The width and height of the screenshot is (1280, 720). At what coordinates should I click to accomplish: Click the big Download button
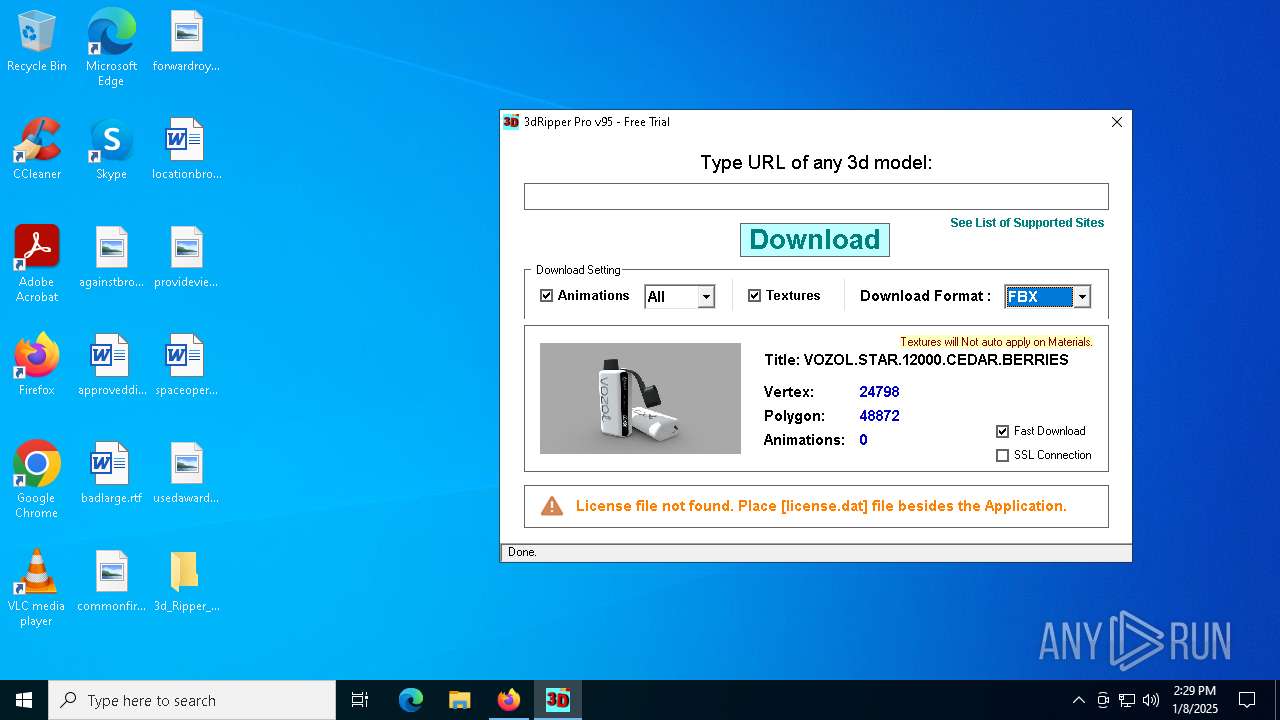[x=815, y=240]
